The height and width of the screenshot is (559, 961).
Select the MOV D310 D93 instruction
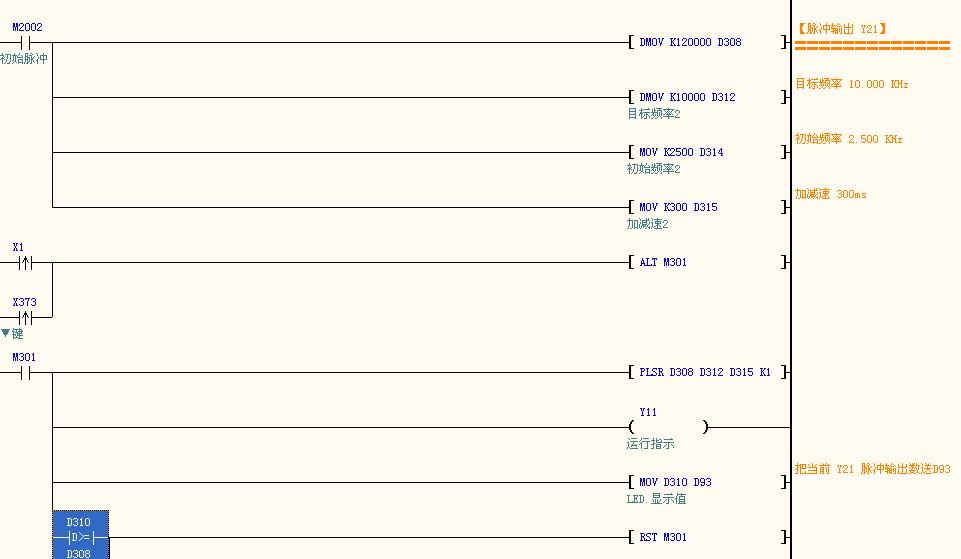675,482
